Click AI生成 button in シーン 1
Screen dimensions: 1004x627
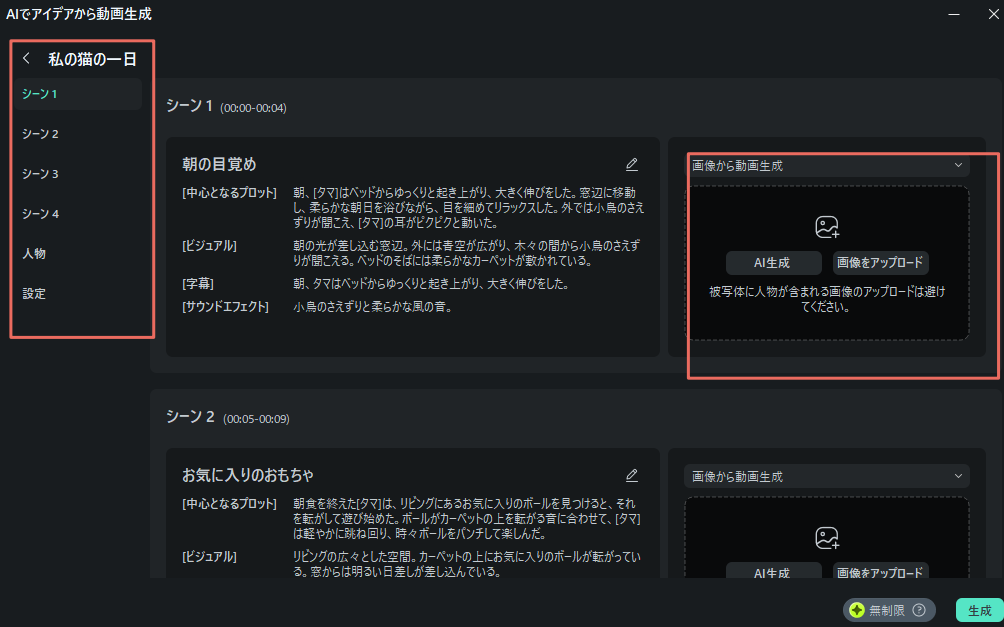coord(773,263)
